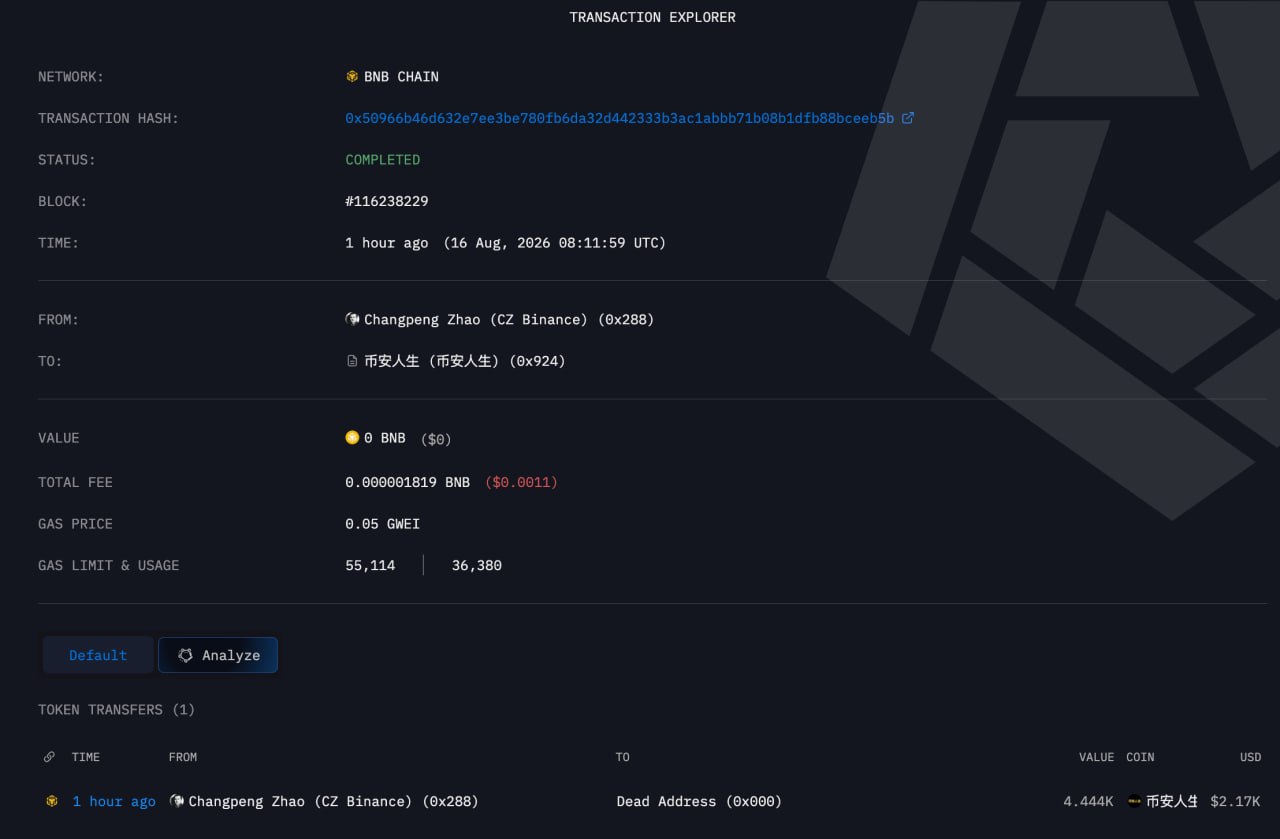Click the 'TRANSACTION EXPLORER' title
This screenshot has height=839, width=1280.
[652, 17]
